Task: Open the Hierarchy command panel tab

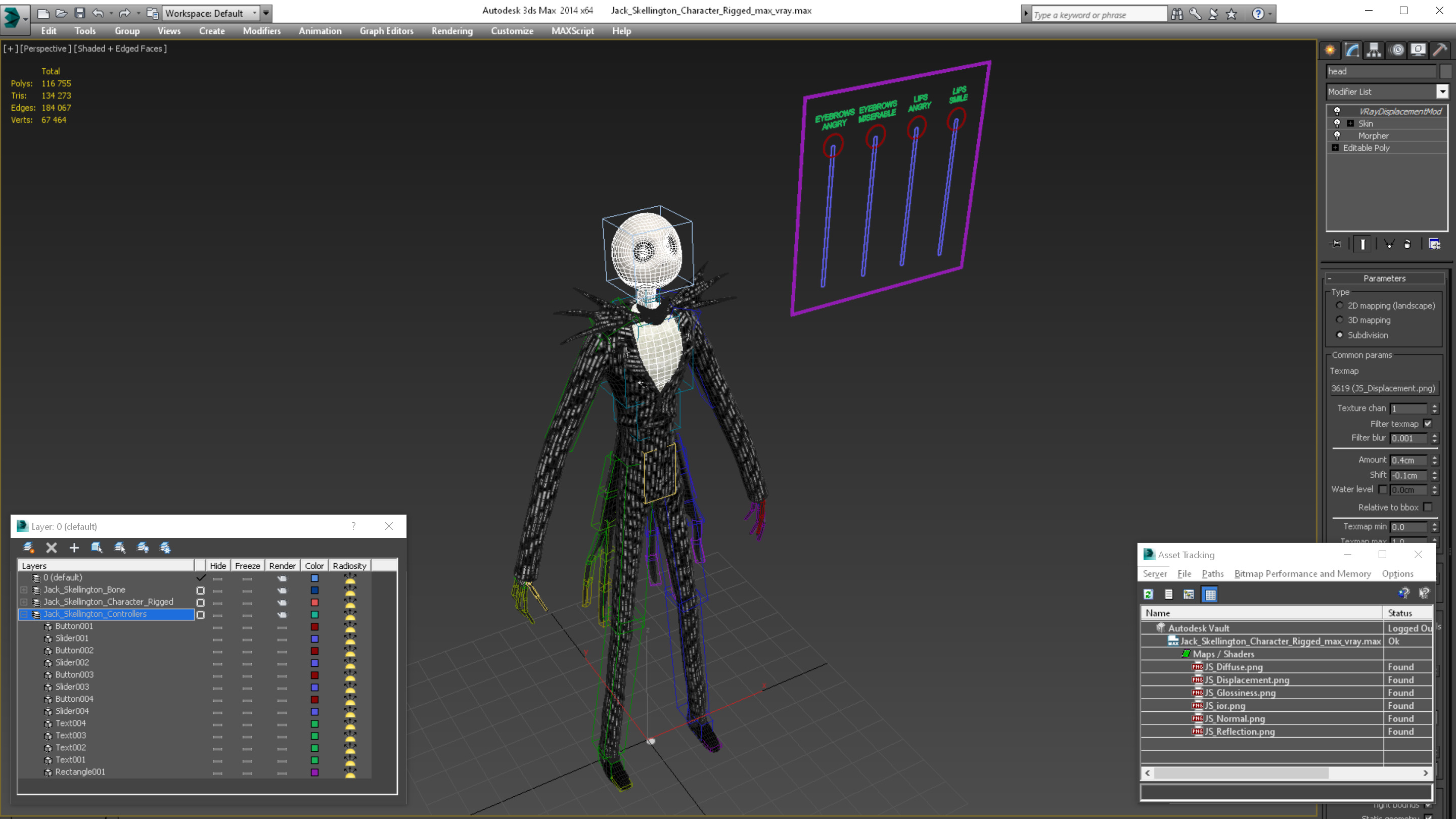Action: click(x=1374, y=50)
